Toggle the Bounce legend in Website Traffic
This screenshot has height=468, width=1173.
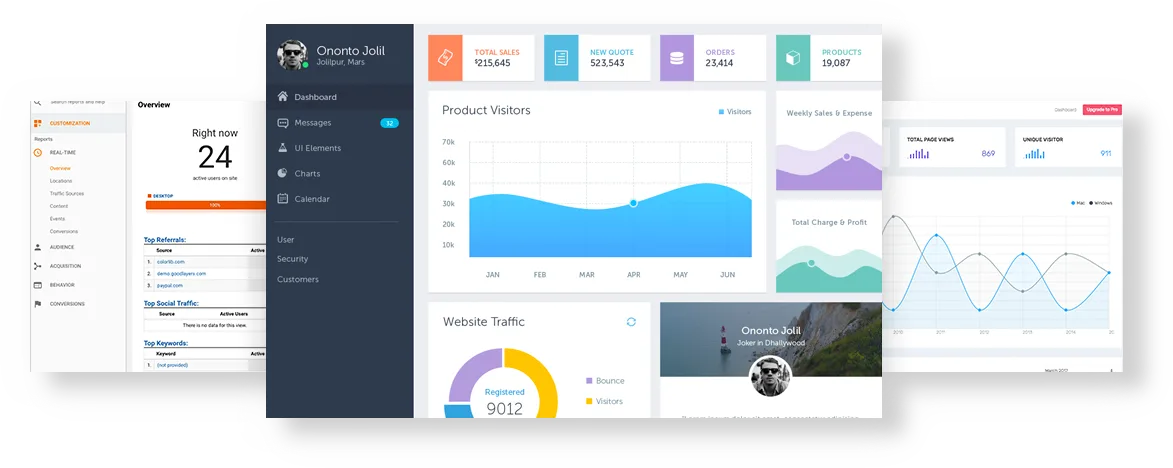click(604, 381)
